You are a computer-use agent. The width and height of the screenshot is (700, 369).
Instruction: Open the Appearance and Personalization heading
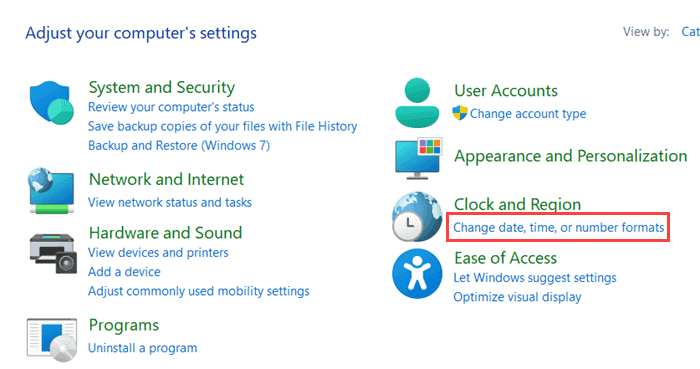[x=571, y=156]
